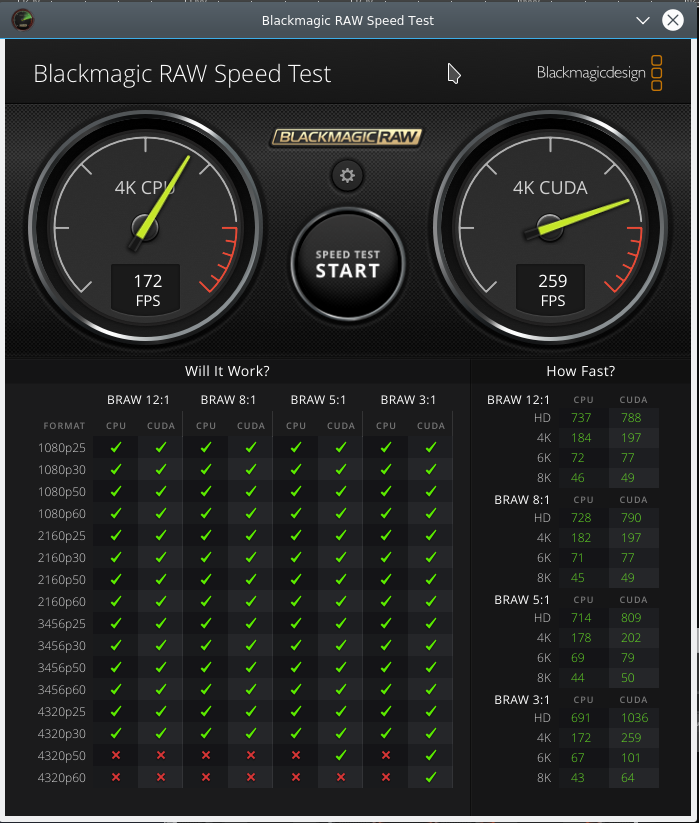Click BRAW 3:1 6K CUDA value 101
Screen dimensions: 699x823
click(x=631, y=758)
